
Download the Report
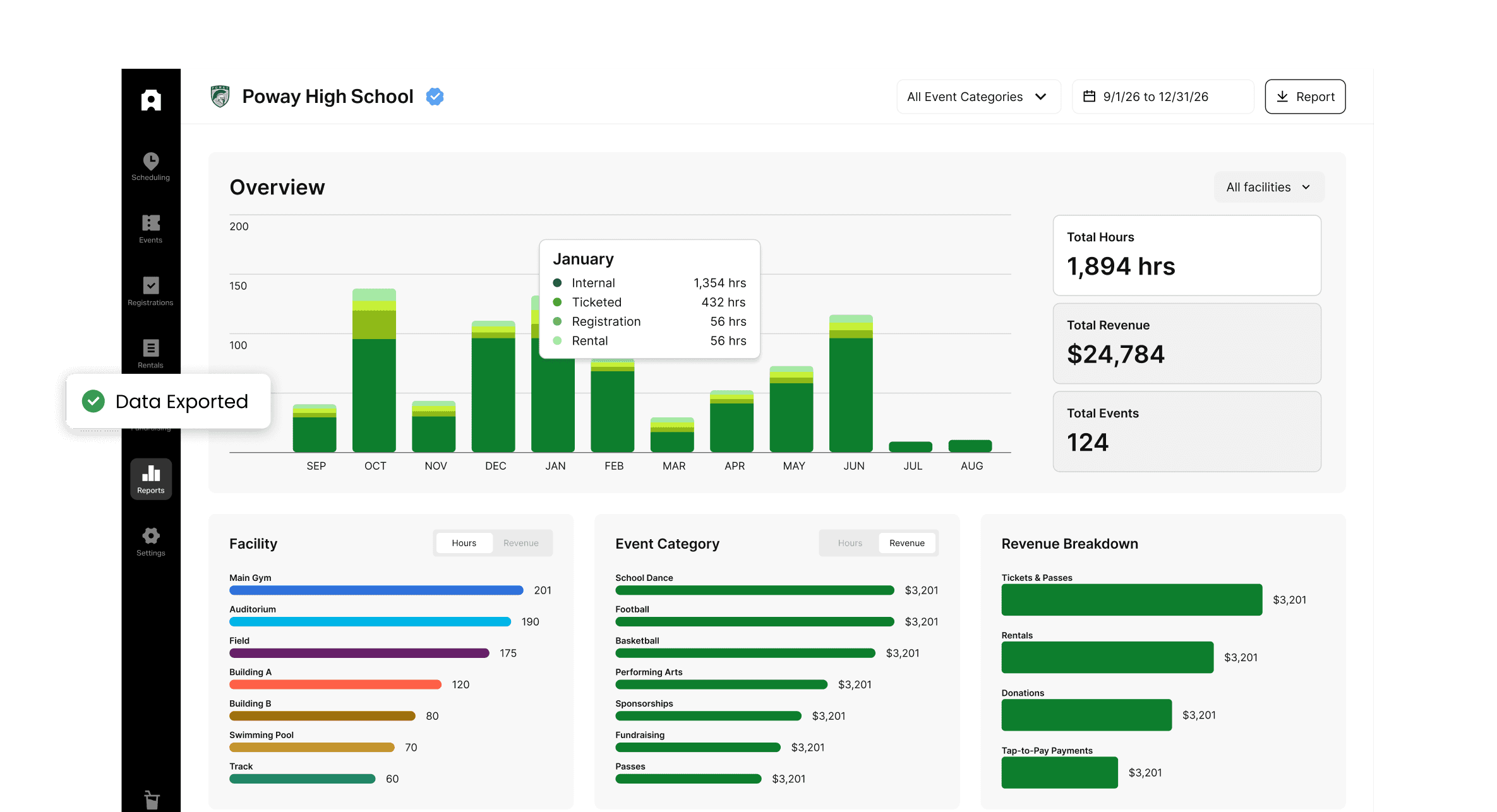click(1305, 97)
